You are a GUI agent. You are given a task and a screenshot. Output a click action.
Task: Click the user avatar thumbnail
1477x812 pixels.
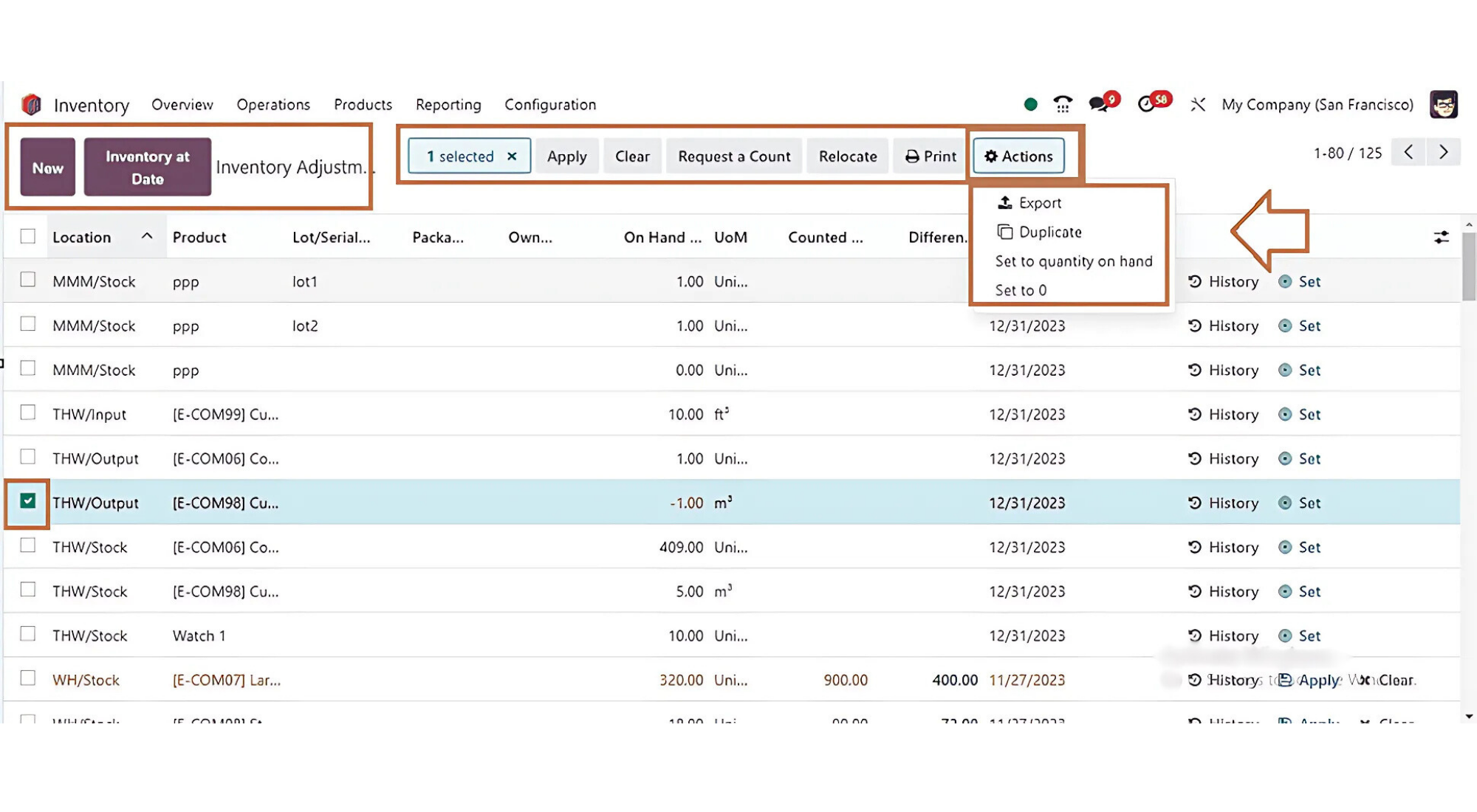point(1443,105)
